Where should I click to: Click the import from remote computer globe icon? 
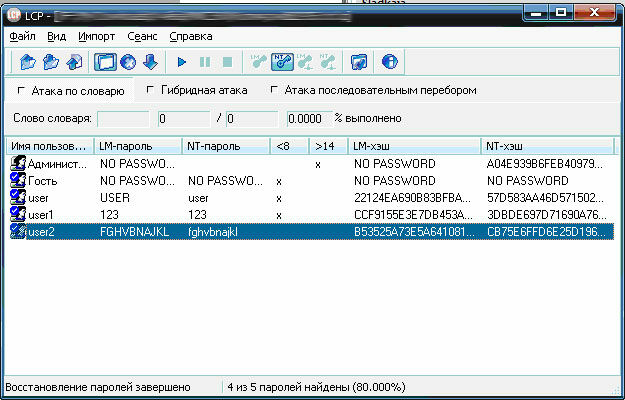point(128,62)
